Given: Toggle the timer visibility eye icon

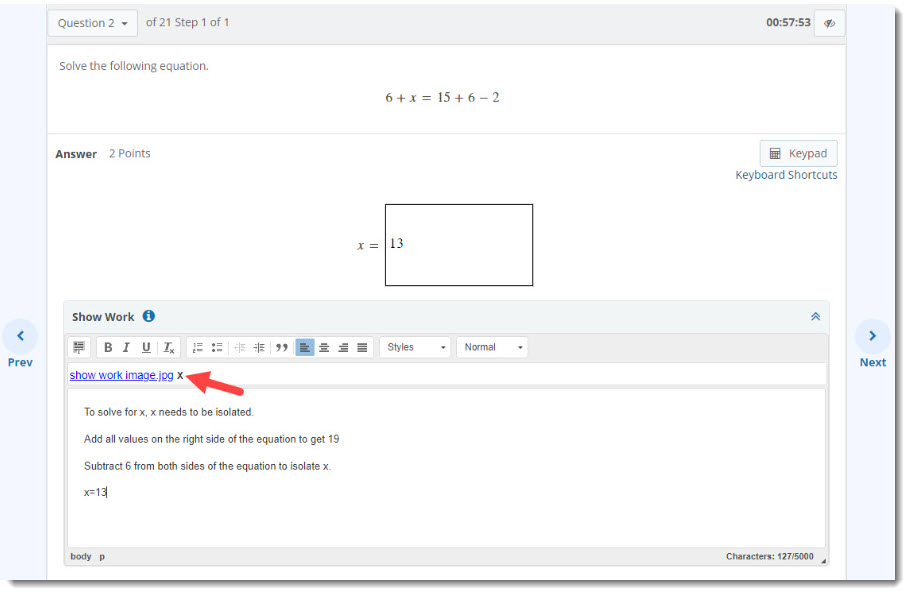Looking at the screenshot, I should 829,23.
